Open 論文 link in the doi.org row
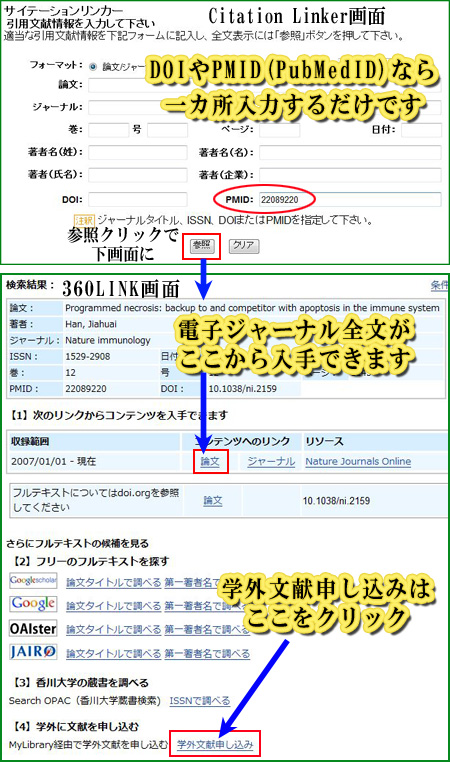This screenshot has width=450, height=762. click(x=213, y=500)
